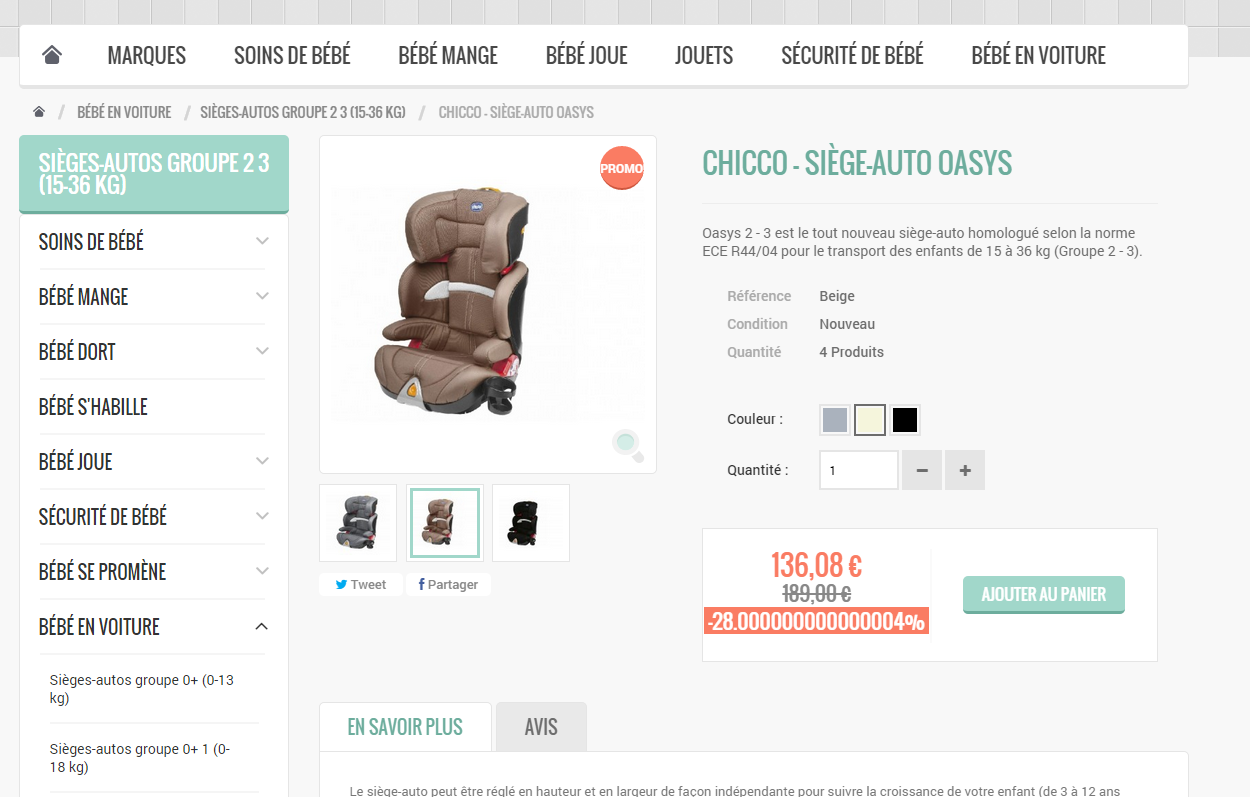1250x797 pixels.
Task: Select the grey color swatch
Action: click(x=835, y=420)
